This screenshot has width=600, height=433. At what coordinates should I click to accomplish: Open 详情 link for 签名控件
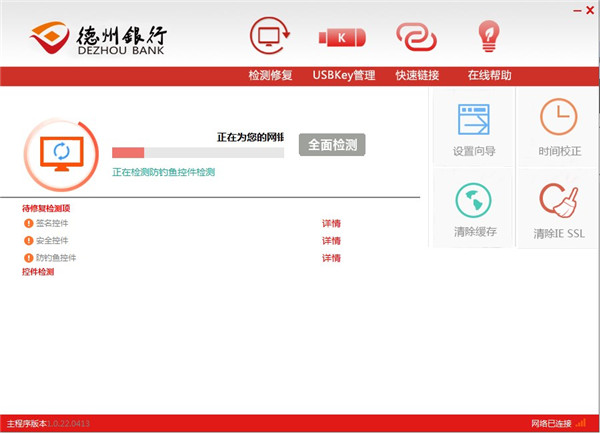coord(331,224)
